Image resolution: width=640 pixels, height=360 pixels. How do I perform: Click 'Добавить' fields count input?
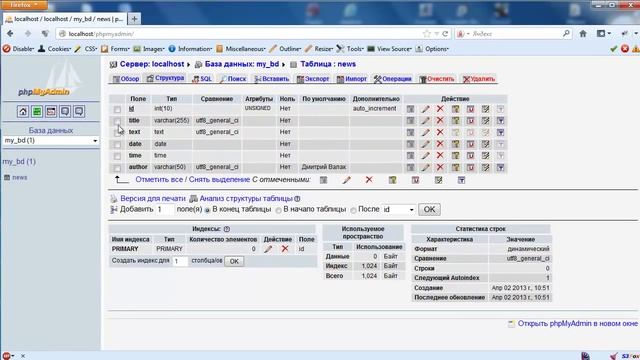click(165, 209)
